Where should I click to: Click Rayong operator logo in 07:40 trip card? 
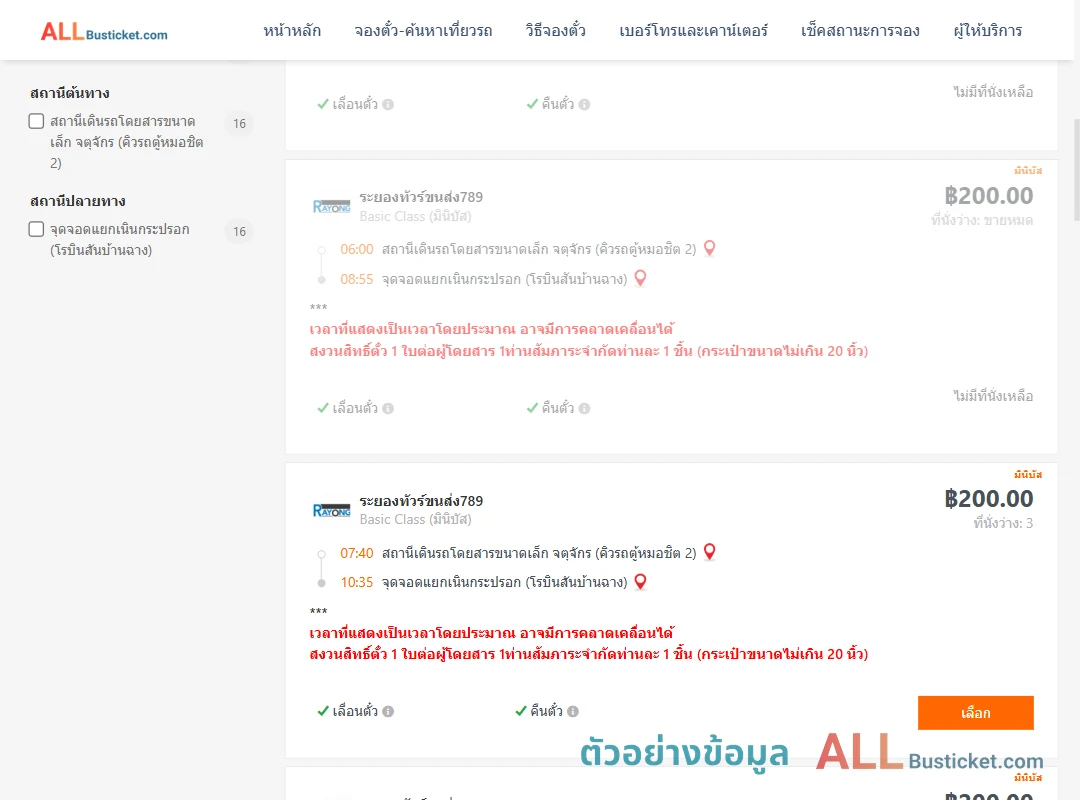pos(331,511)
